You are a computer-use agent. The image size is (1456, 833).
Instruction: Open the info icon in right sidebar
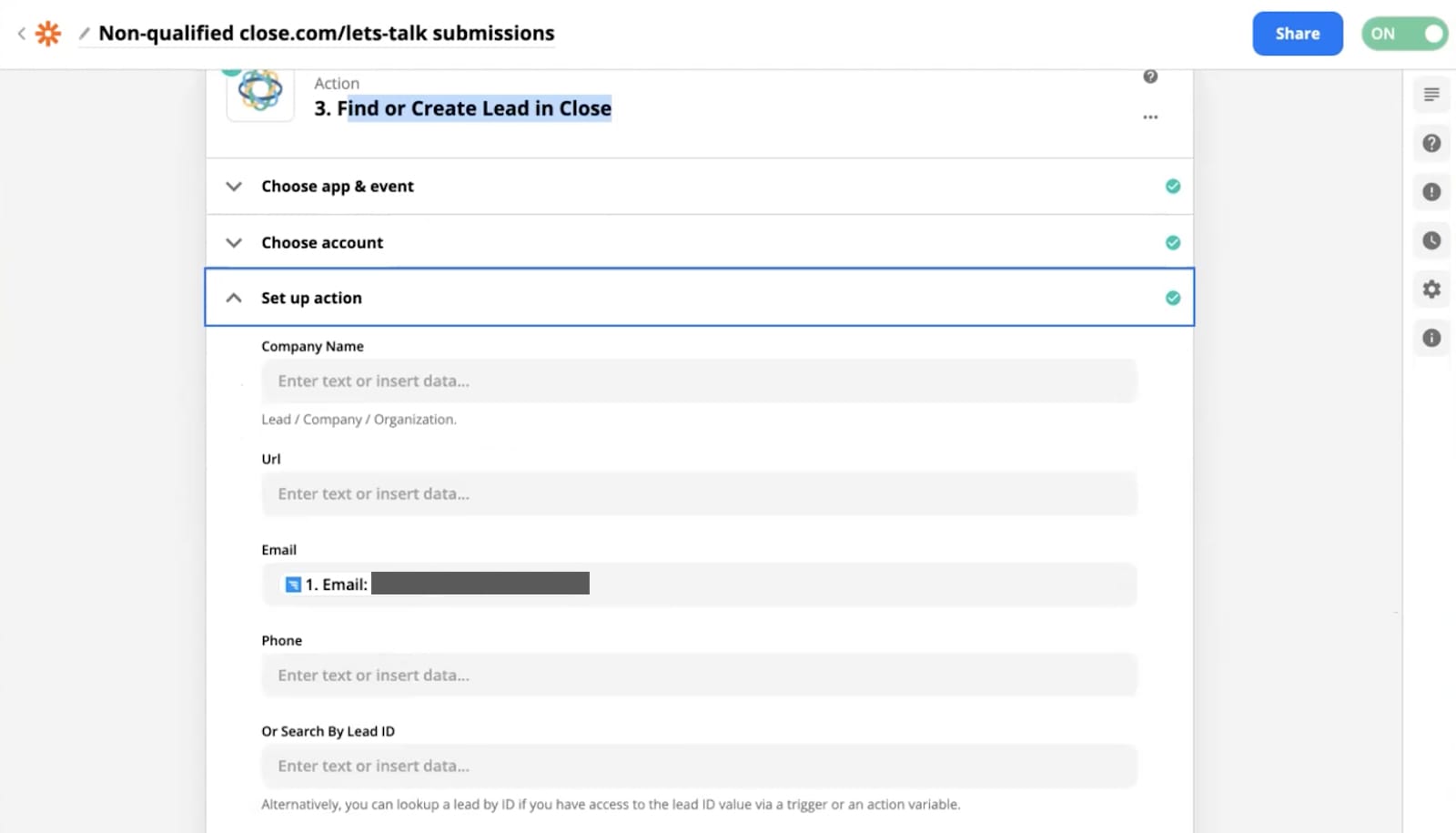1431,338
